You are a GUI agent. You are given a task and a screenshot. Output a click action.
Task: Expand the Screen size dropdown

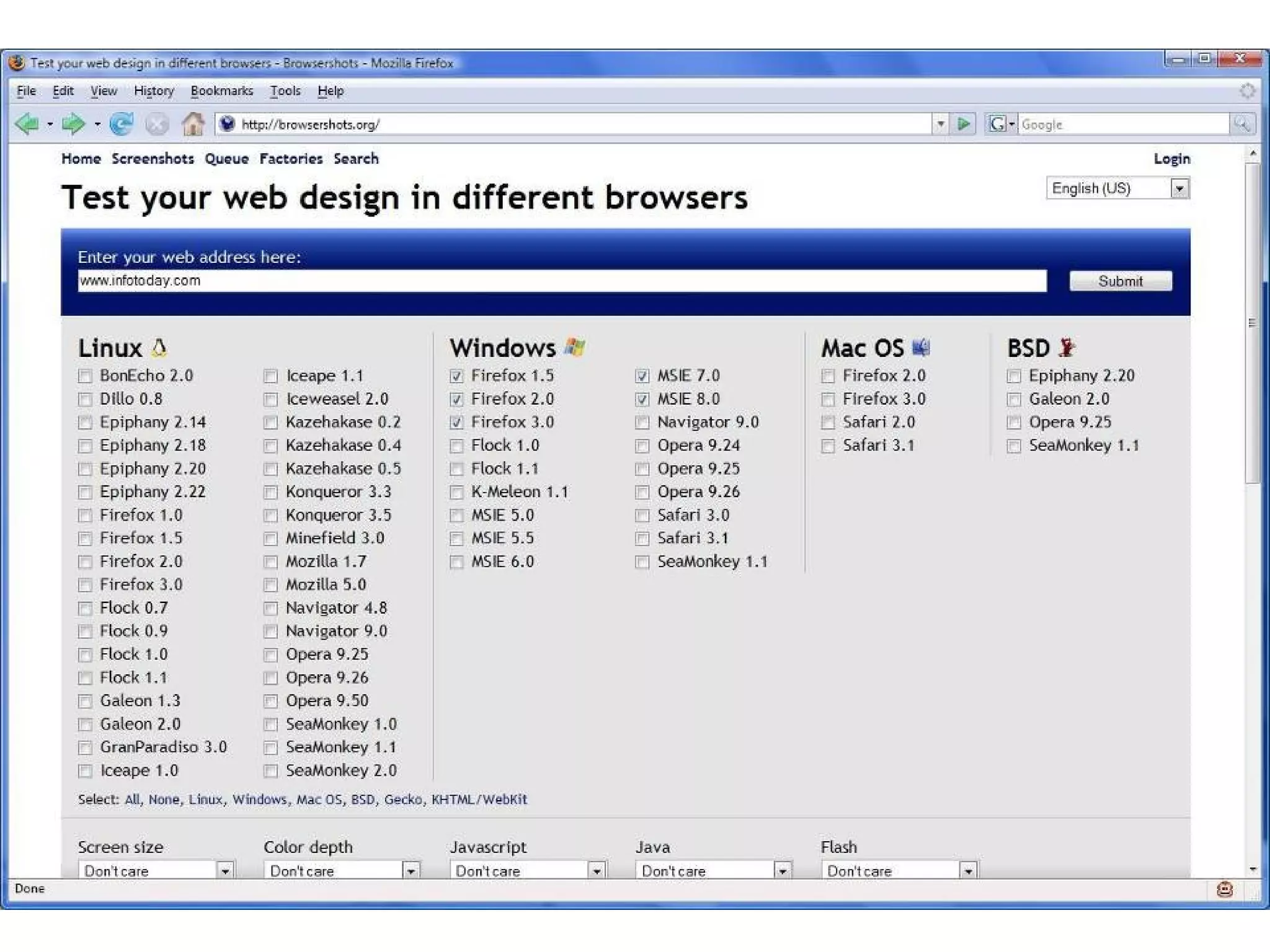point(225,871)
